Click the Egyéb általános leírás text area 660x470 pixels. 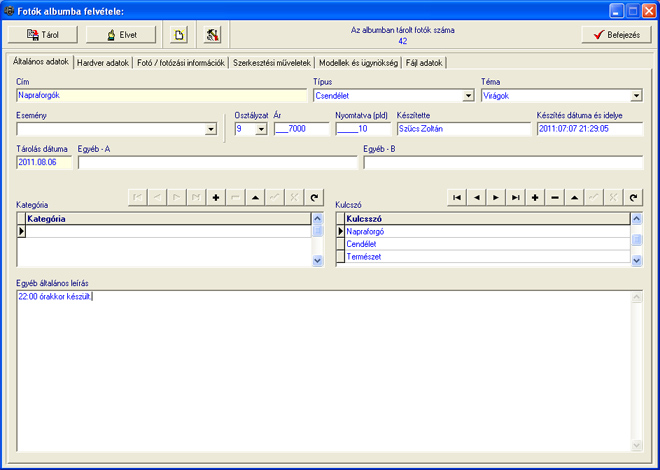tap(324, 371)
